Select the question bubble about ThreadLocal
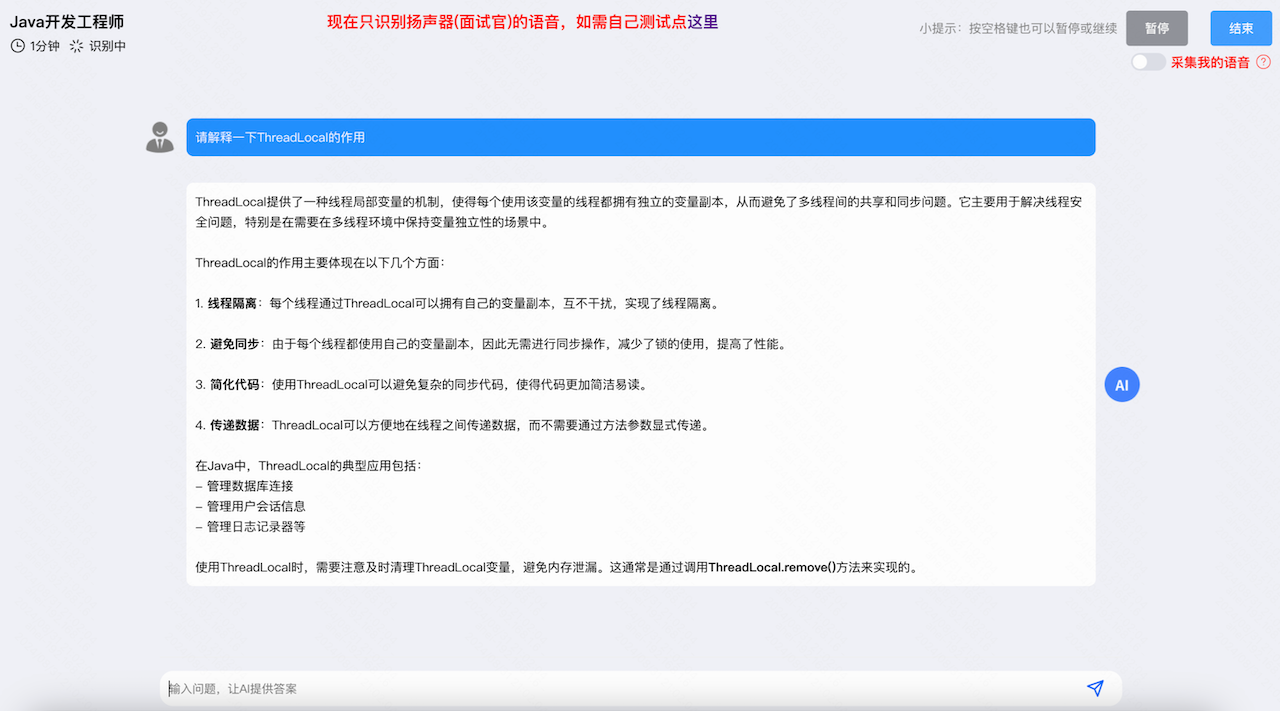Screen dimensions: 1280x711 coord(640,137)
